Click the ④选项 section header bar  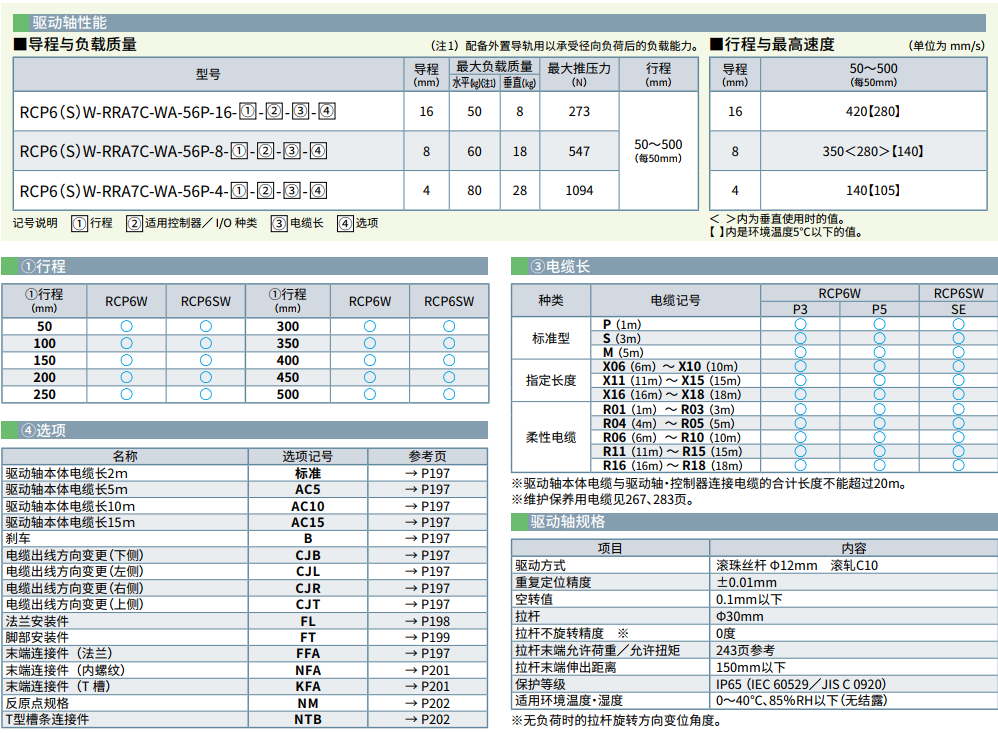(x=244, y=431)
